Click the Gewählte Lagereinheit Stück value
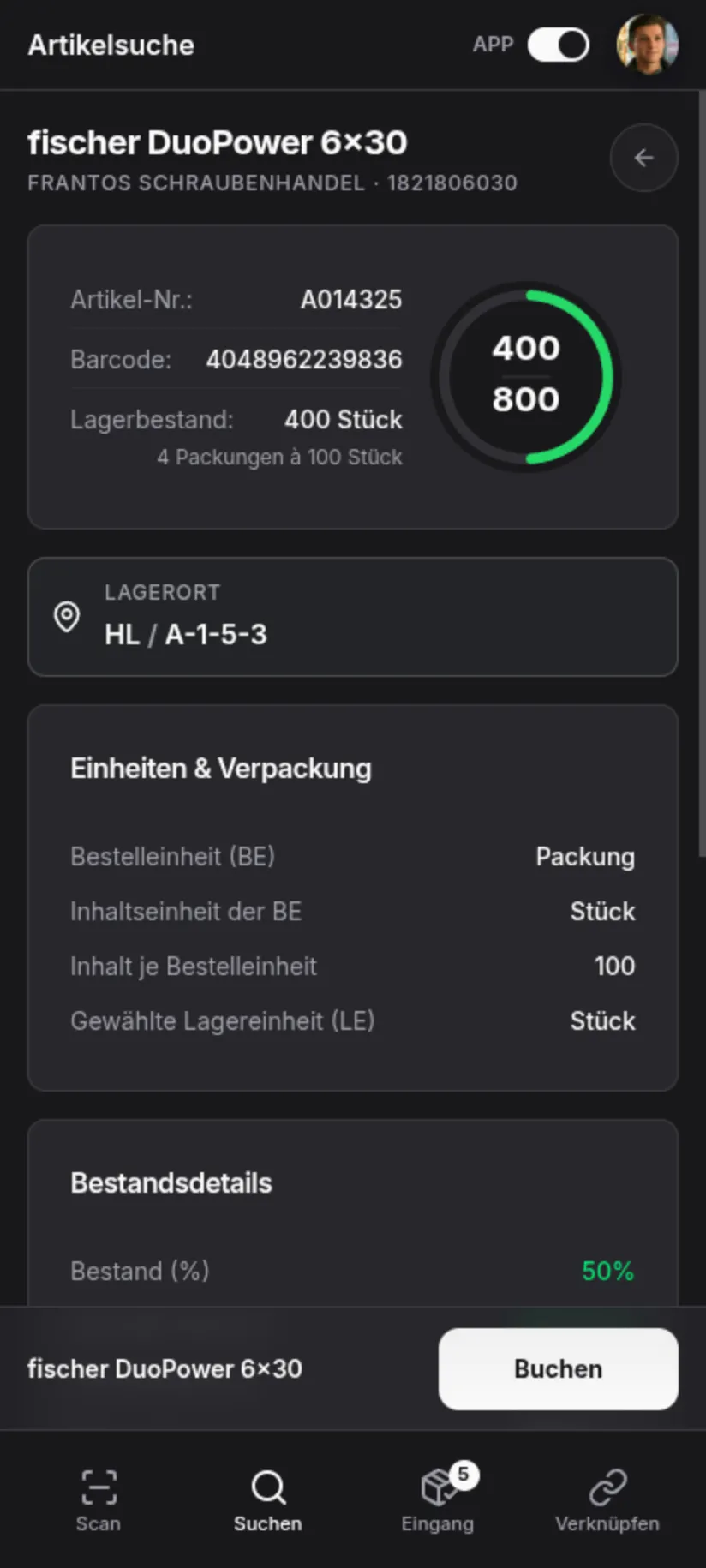 pyautogui.click(x=602, y=1021)
